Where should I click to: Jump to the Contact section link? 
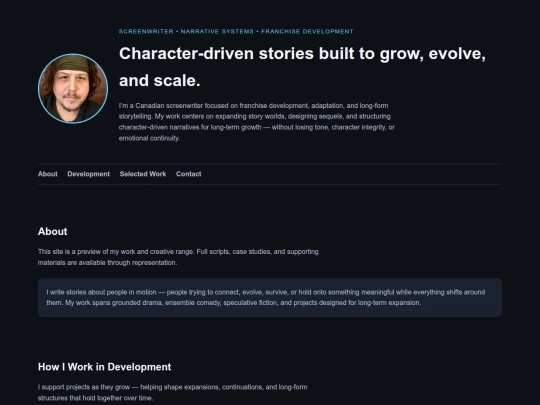[x=188, y=174]
